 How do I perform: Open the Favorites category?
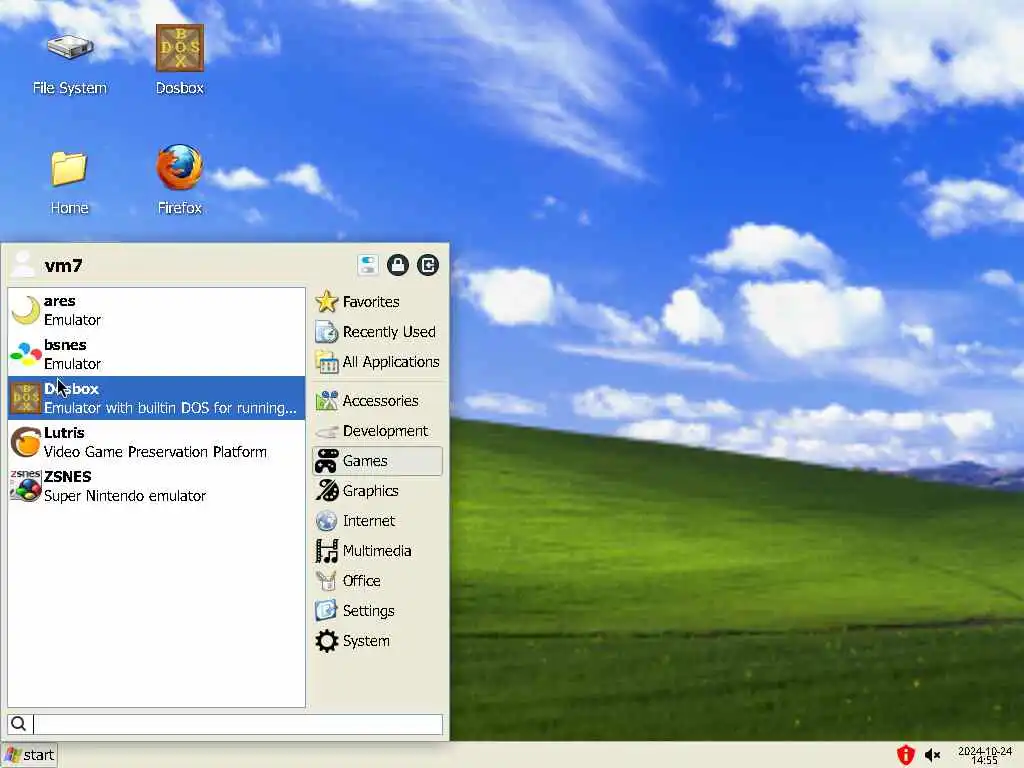point(377,302)
